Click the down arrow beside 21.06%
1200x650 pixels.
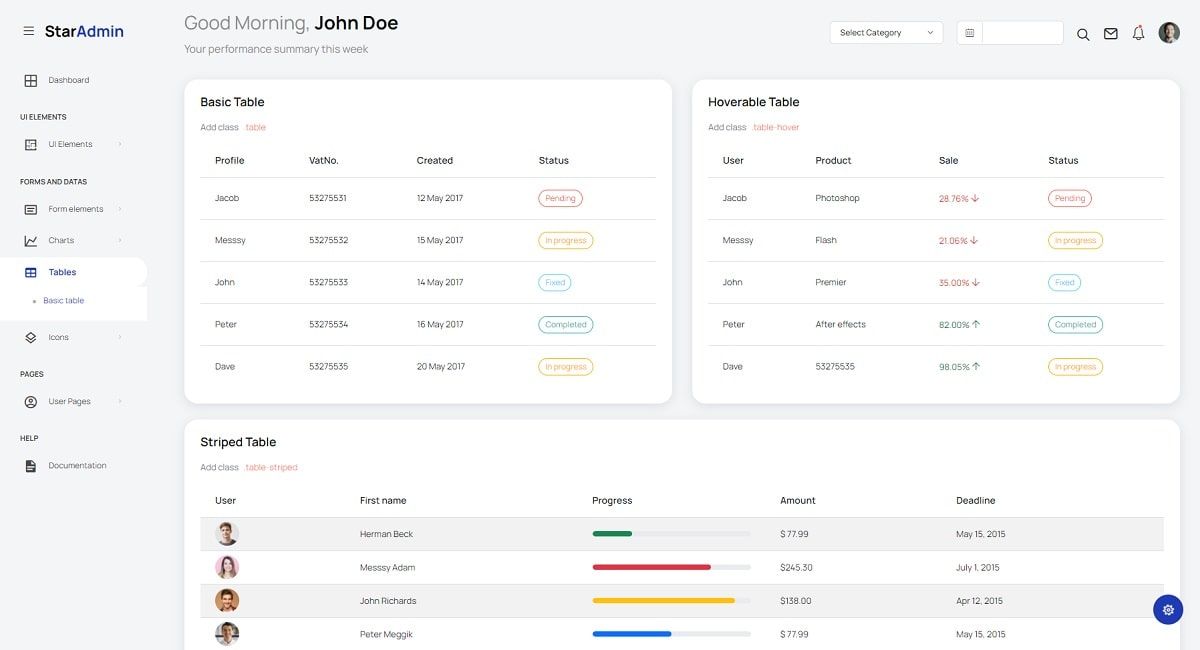(x=974, y=240)
